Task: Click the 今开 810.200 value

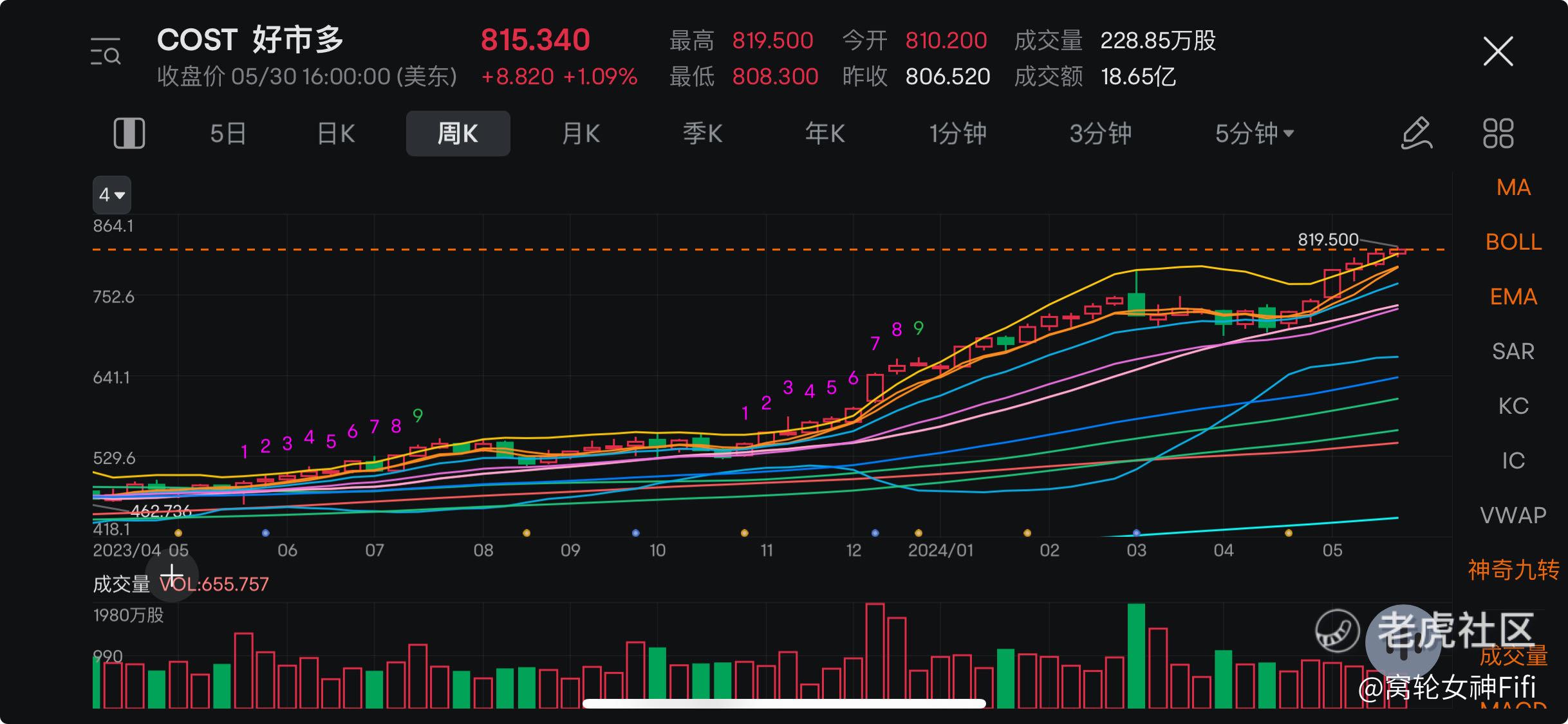Action: [946, 41]
